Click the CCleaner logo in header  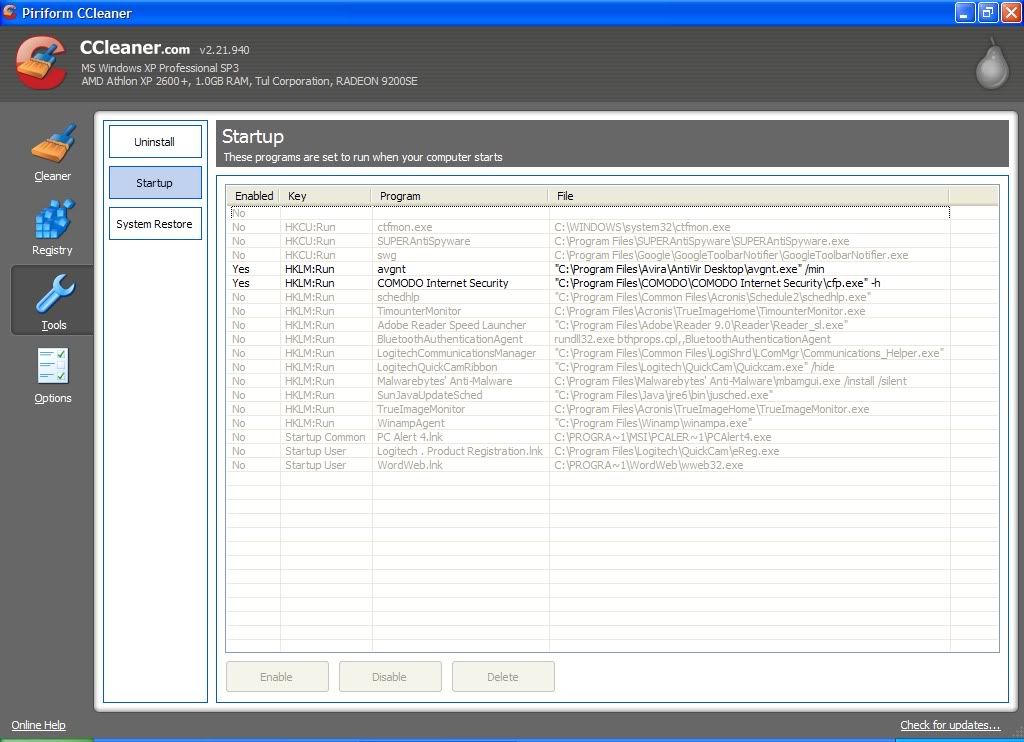tap(41, 63)
